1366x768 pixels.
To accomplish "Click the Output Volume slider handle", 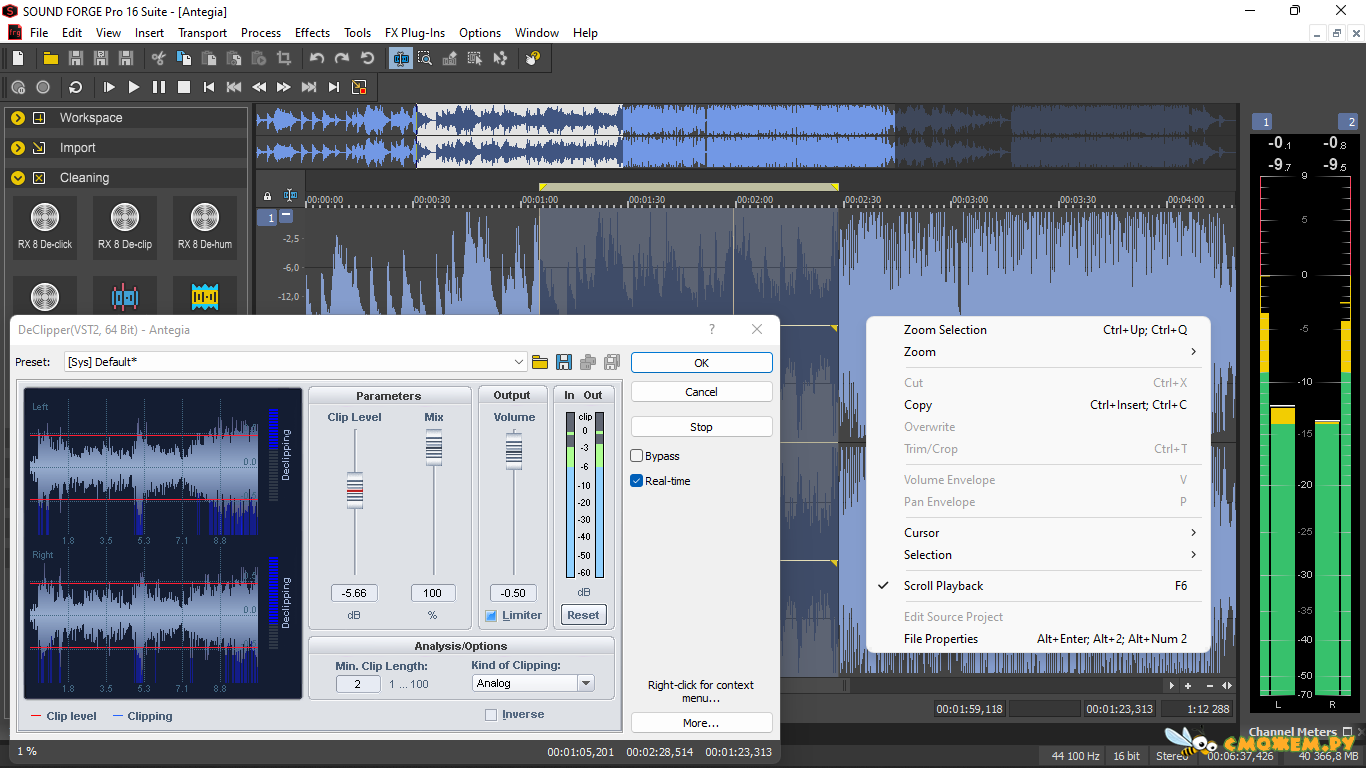I will pos(513,450).
